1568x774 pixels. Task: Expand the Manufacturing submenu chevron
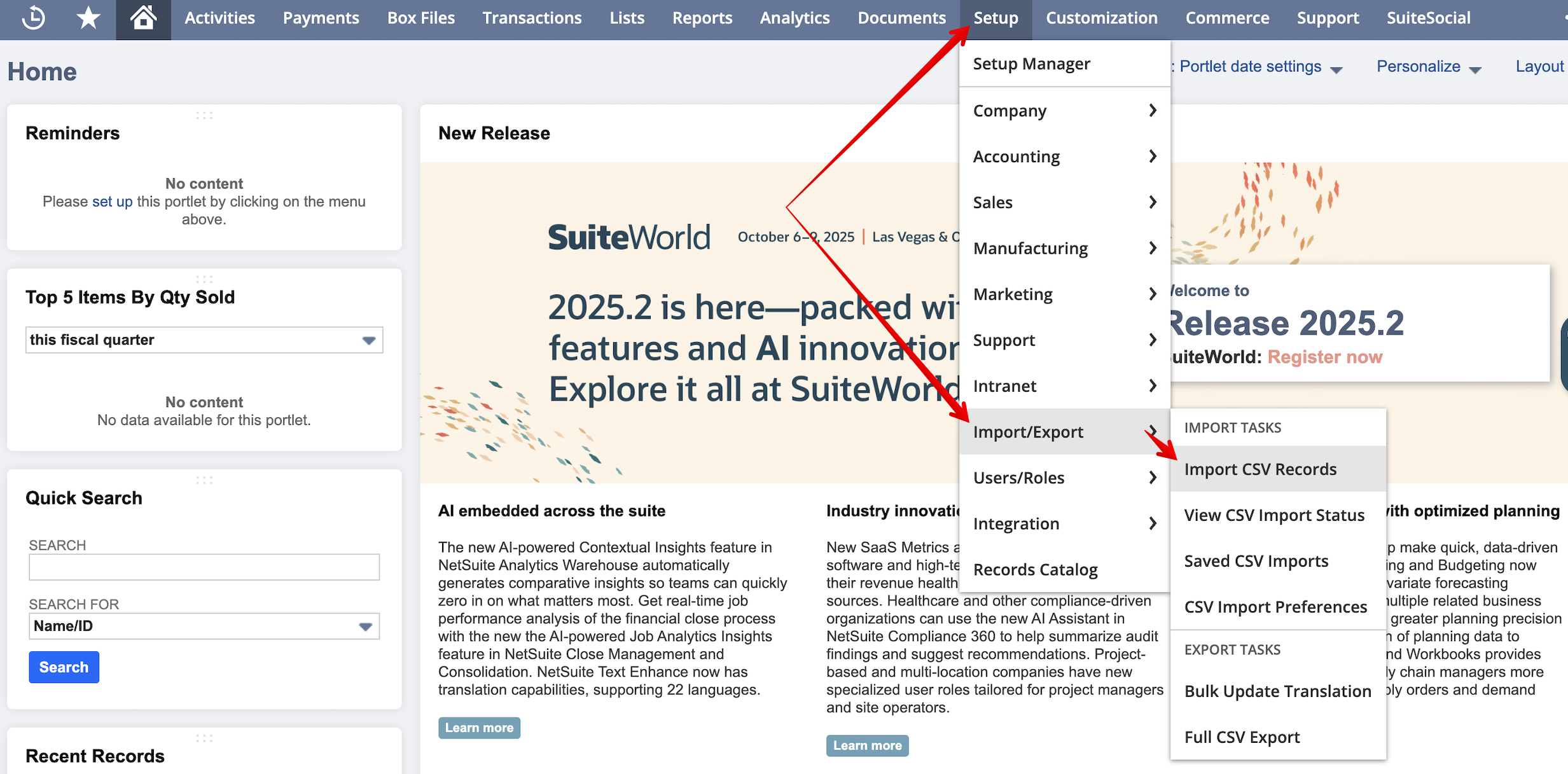[x=1153, y=248]
